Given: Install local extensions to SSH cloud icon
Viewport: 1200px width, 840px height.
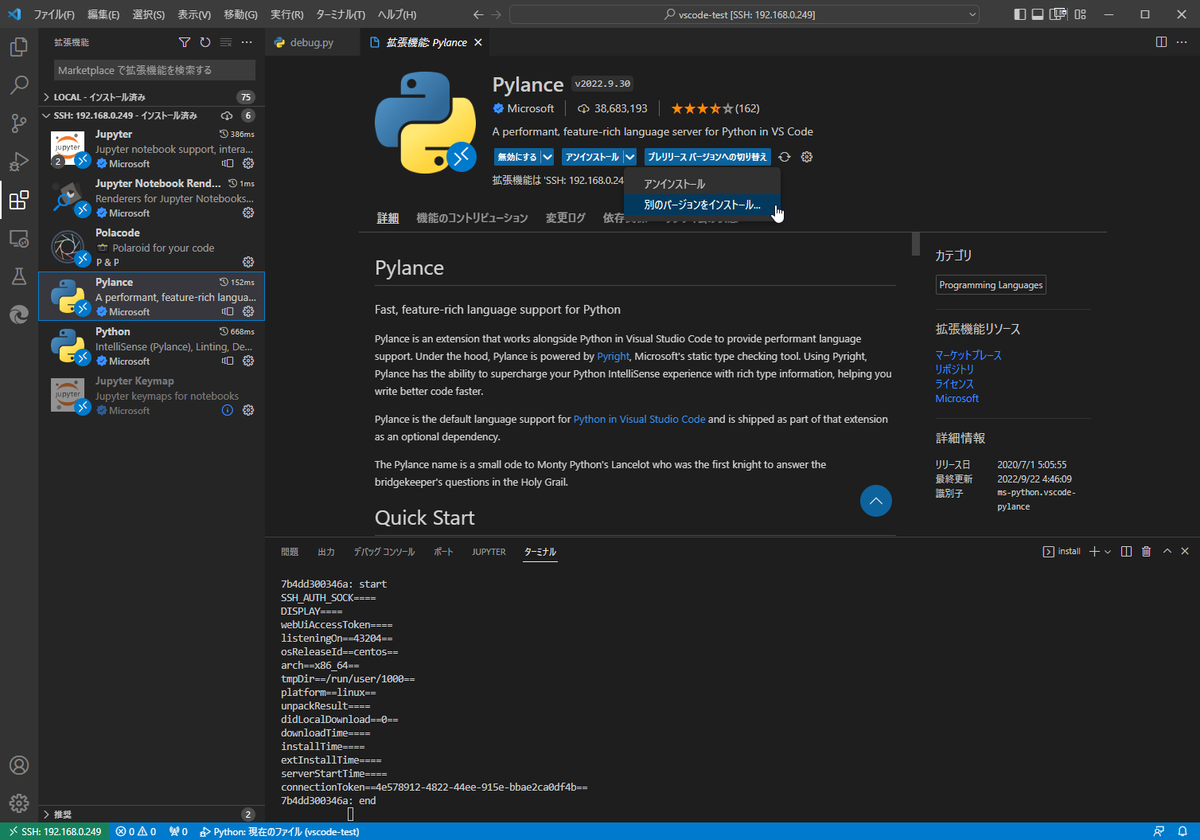Looking at the screenshot, I should pos(227,116).
